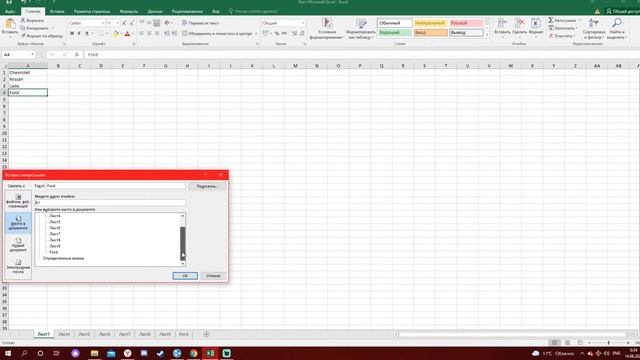Viewport: 640px width, 360px height.
Task: Select Defined names (Определенные имена) tree node
Action: [63, 258]
